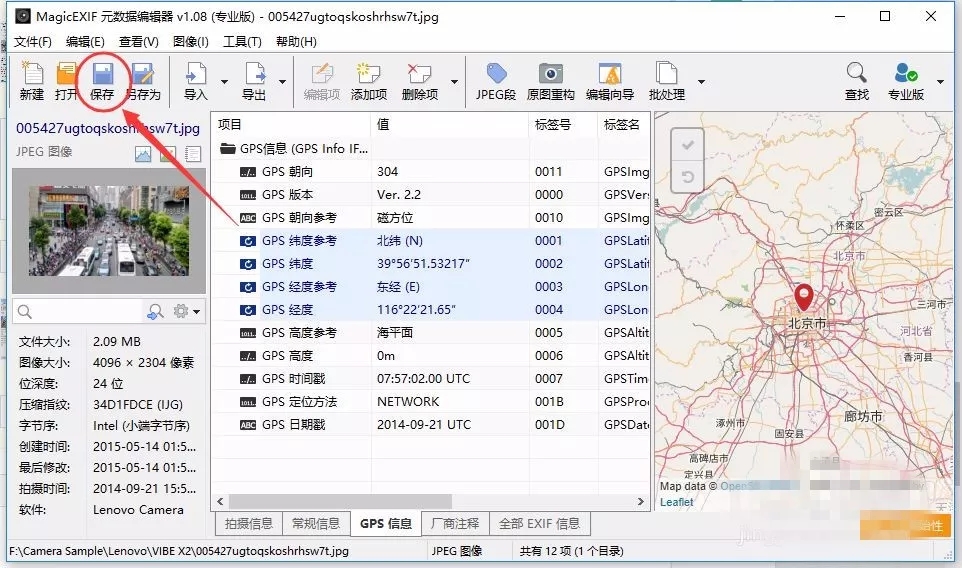This screenshot has height=568, width=962.
Task: Select the GPS 日期戳 row
Action: [x=431, y=424]
